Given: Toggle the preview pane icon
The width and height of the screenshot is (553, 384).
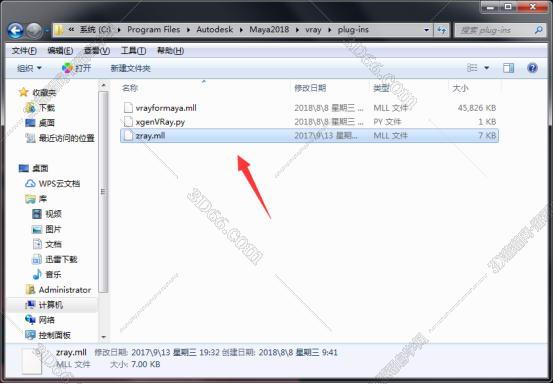Looking at the screenshot, I should (x=508, y=68).
